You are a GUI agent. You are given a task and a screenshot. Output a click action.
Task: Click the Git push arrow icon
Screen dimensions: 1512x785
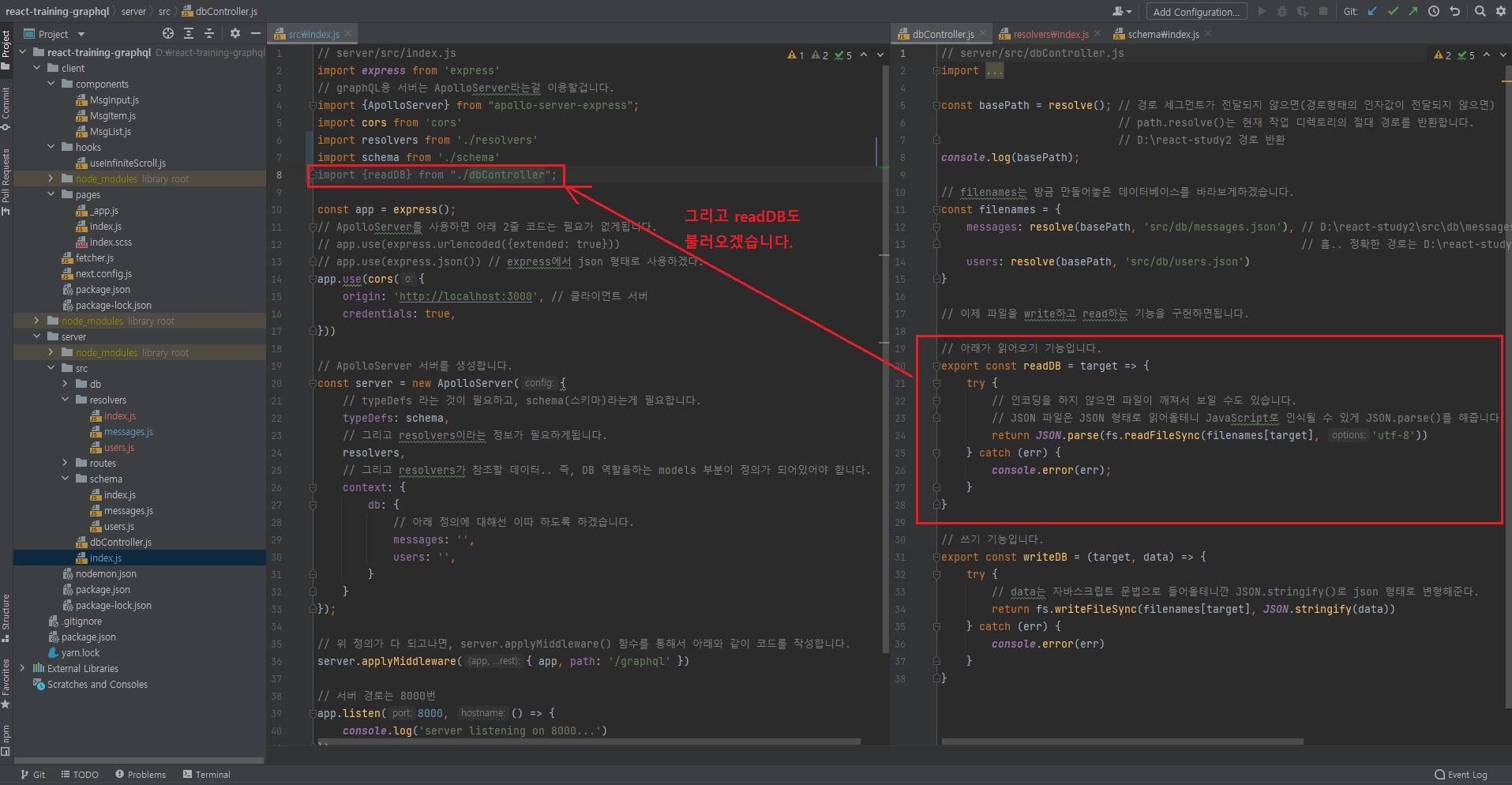(1413, 11)
